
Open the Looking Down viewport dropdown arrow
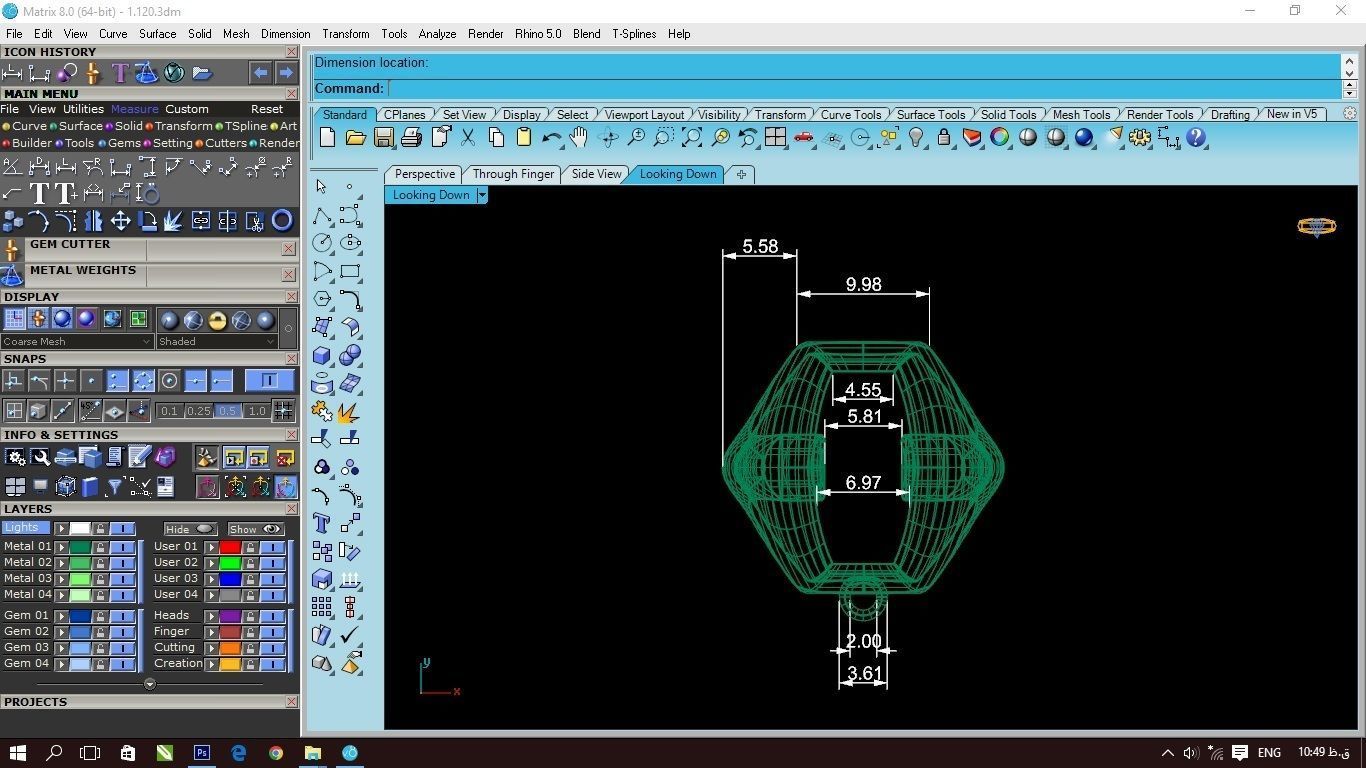482,195
